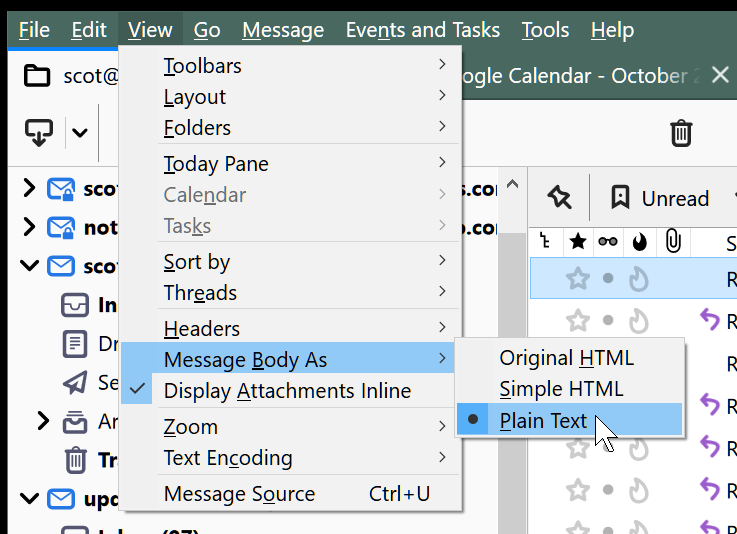Expand the Archives folder tree arrow
Viewport: 737px width, 534px height.
(x=42, y=421)
